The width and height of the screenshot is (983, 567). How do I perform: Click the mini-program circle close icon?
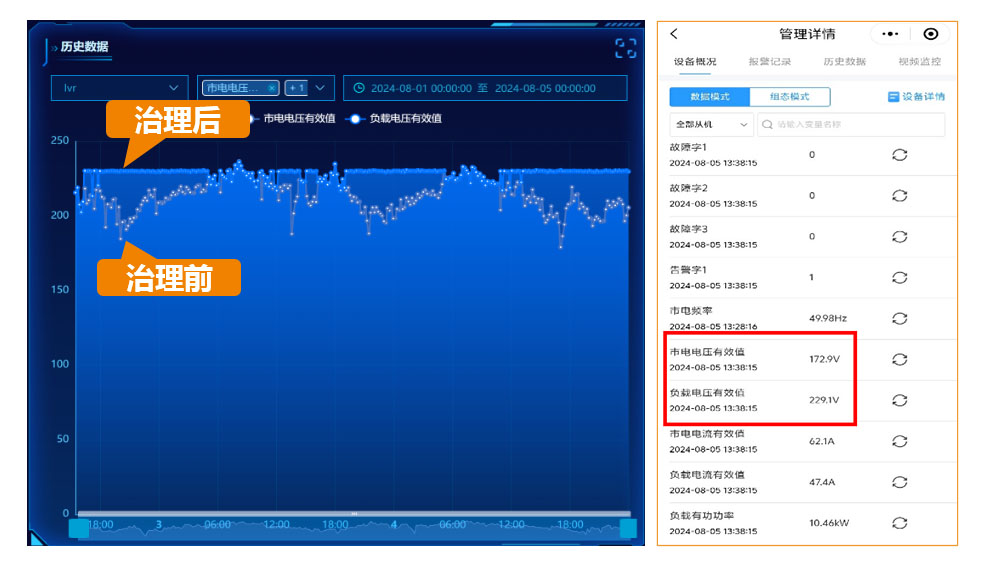(931, 34)
